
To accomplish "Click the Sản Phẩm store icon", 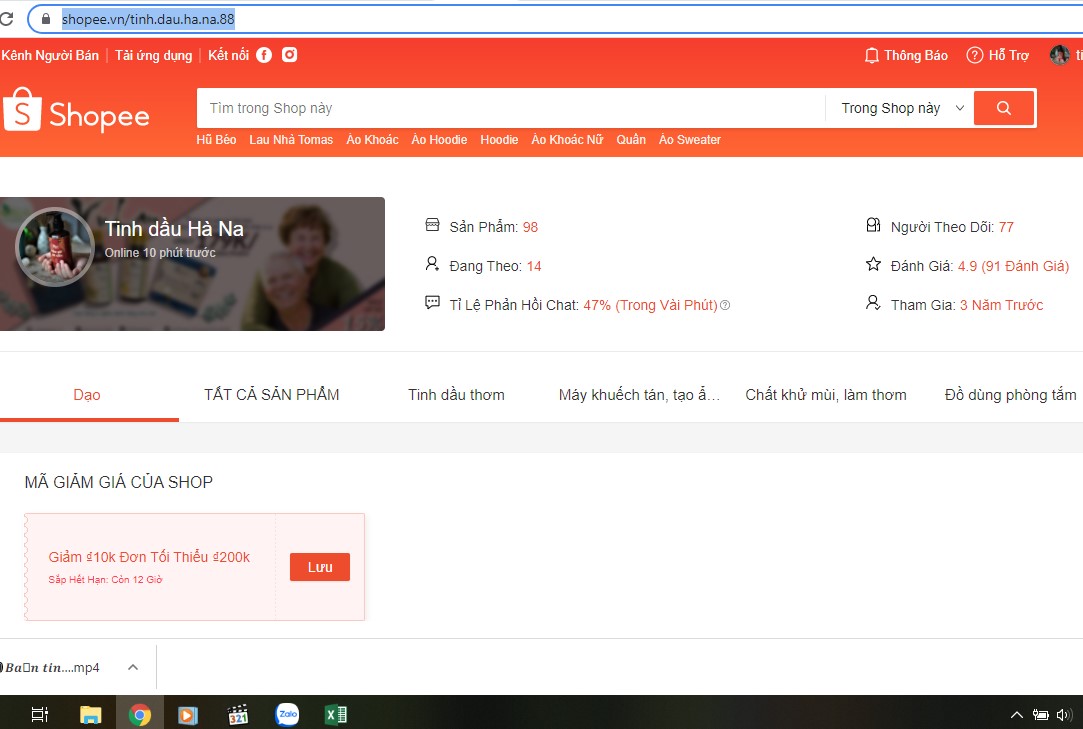I will [432, 225].
